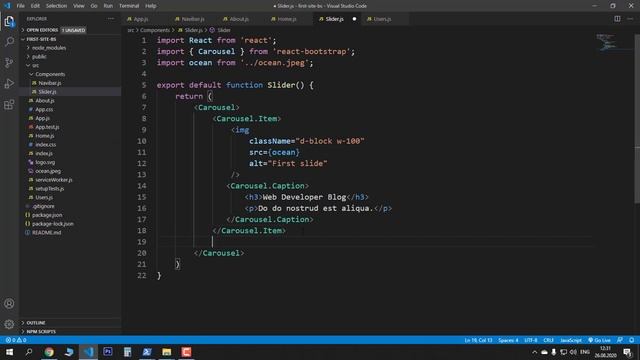
Task: Switch to the Navibar.js editor tab
Action: point(193,19)
